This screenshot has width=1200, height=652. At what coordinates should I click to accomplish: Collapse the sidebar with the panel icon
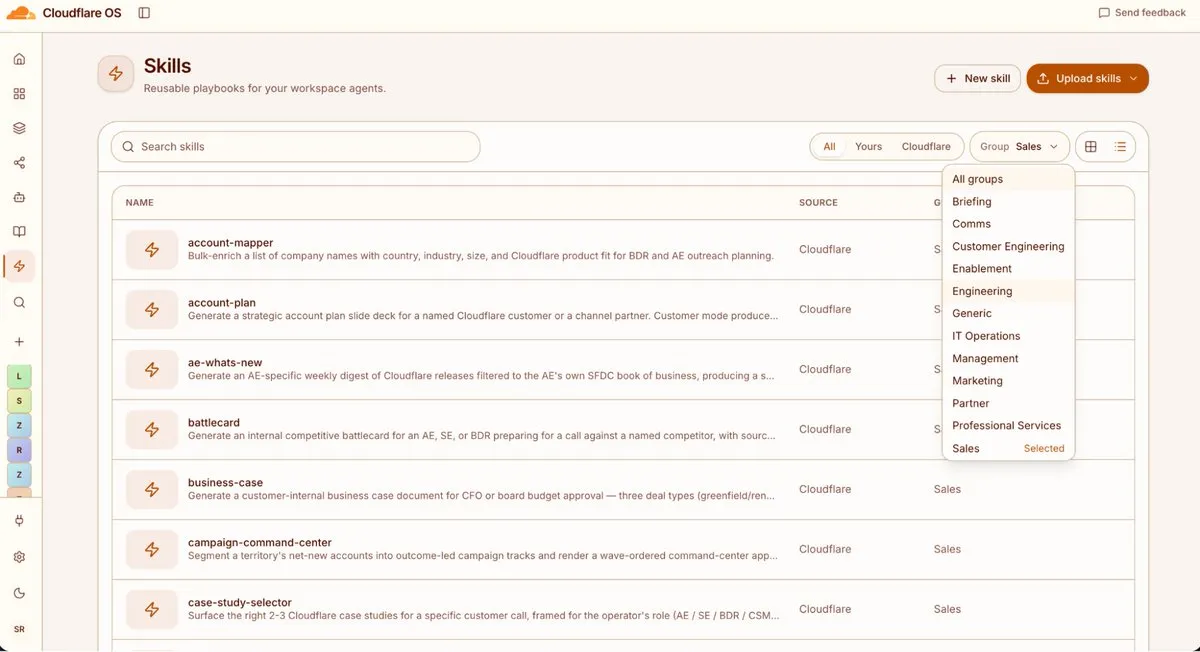tap(144, 13)
